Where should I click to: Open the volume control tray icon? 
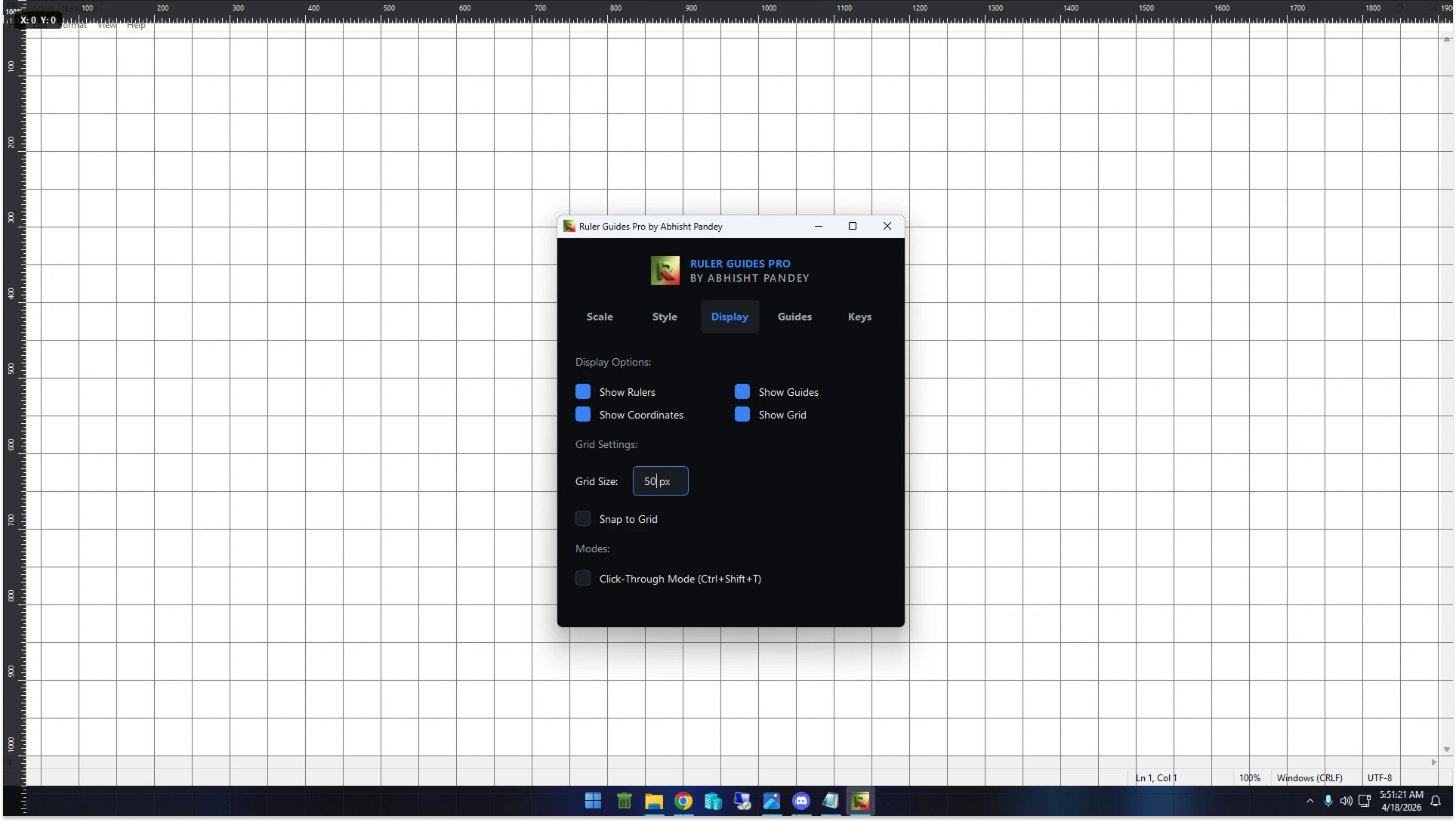(1346, 801)
